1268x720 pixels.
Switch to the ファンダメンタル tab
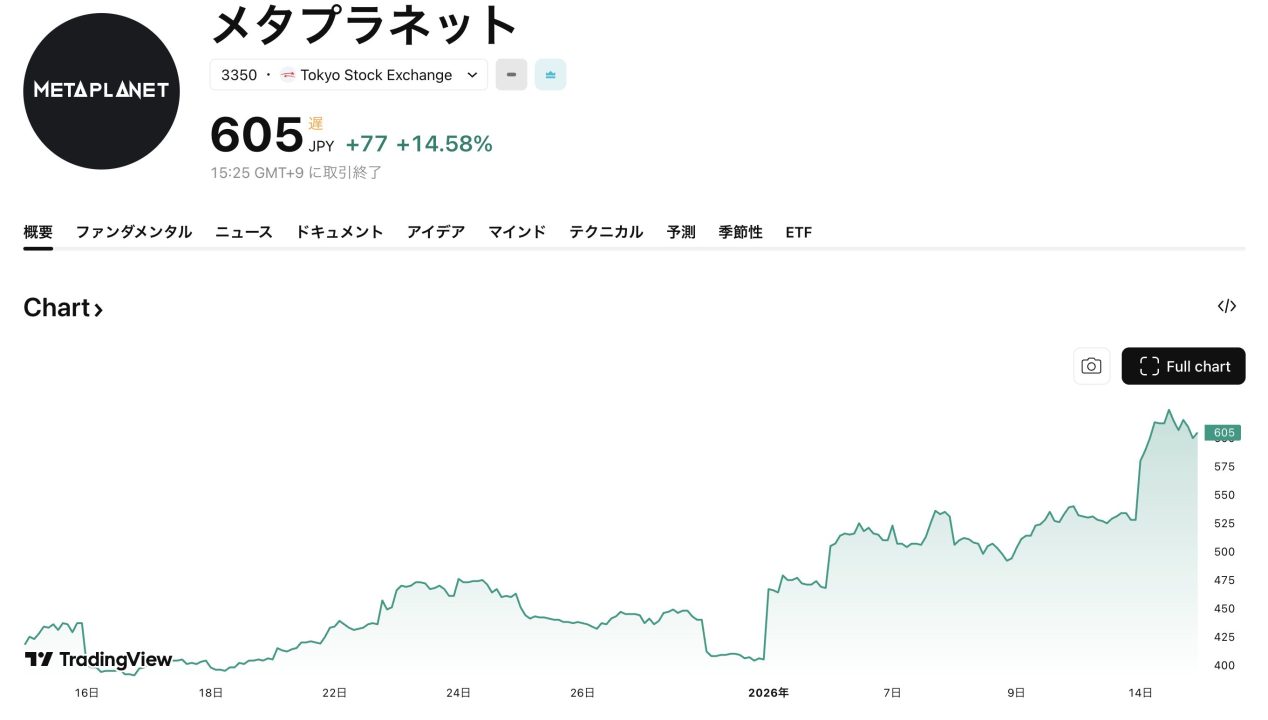click(134, 232)
